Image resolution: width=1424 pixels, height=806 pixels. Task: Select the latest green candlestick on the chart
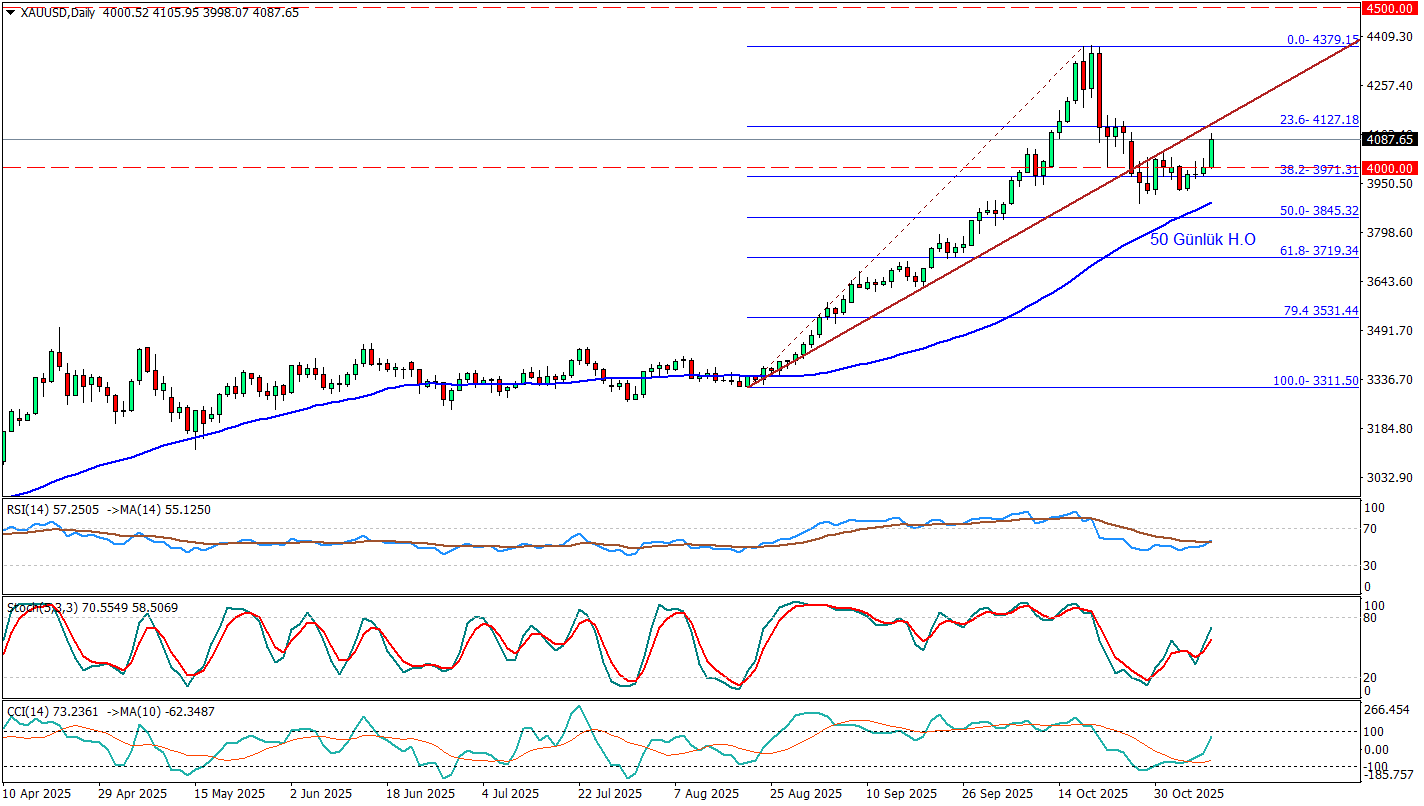click(x=1212, y=152)
